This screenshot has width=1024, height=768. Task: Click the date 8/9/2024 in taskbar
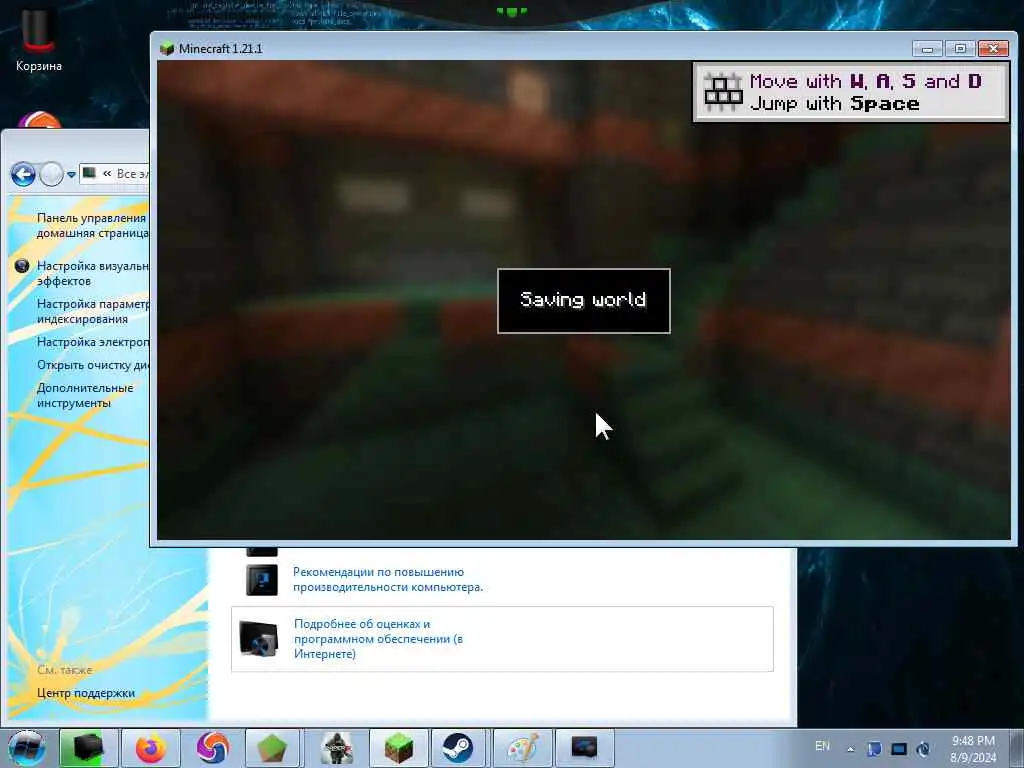973,758
